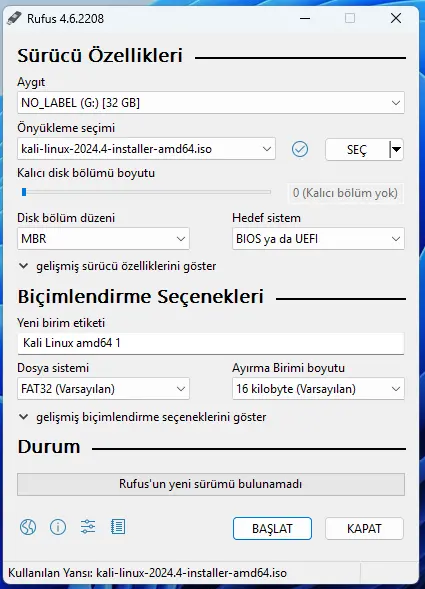This screenshot has height=589, width=425.
Task: Click the Rufus USB title bar icon
Action: click(x=14, y=18)
